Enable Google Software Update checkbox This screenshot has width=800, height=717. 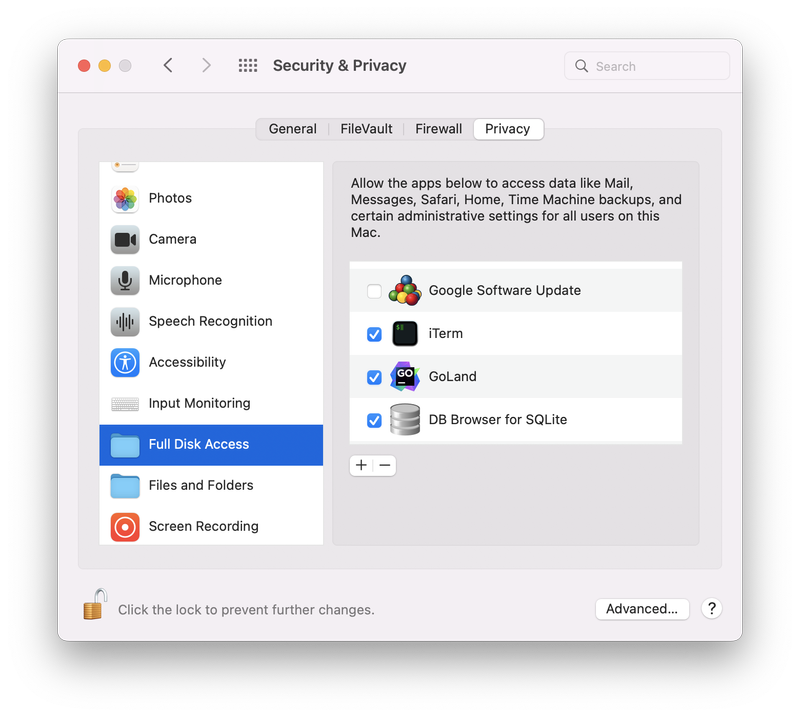(x=374, y=291)
